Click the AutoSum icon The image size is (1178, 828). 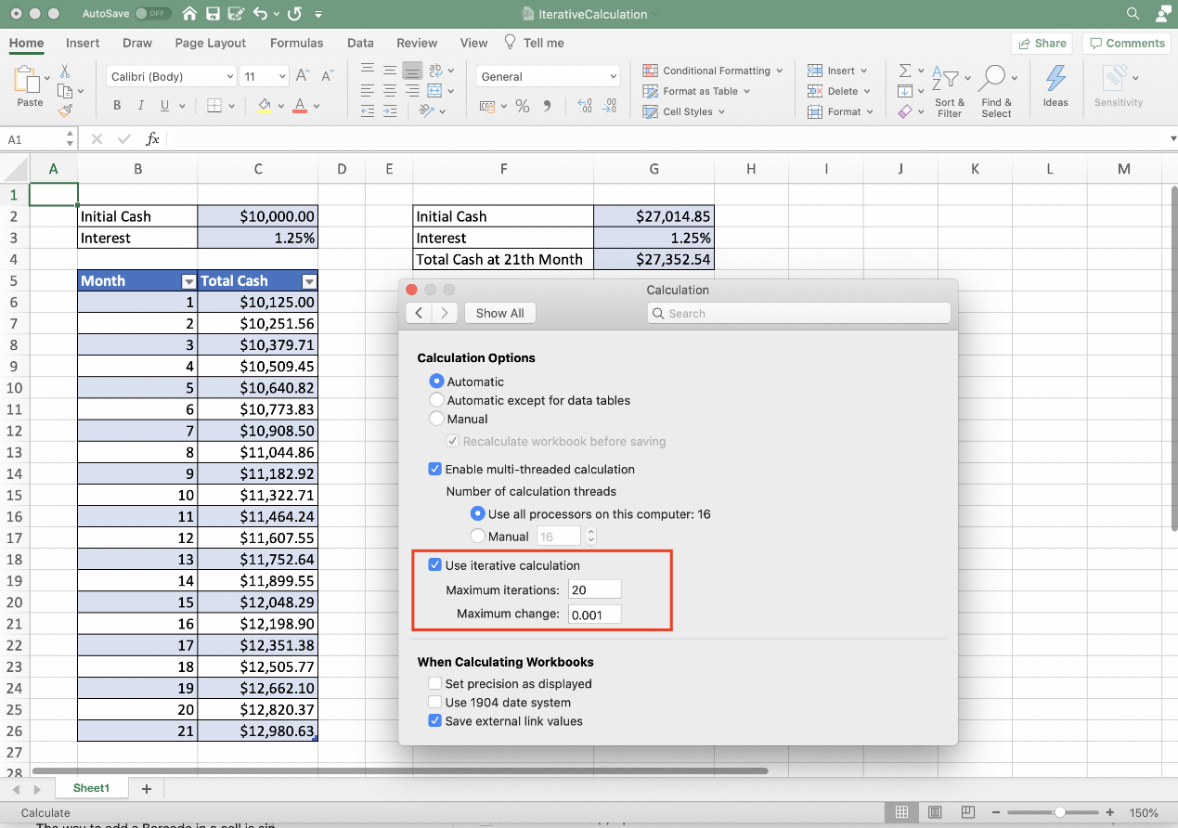pyautogui.click(x=906, y=70)
